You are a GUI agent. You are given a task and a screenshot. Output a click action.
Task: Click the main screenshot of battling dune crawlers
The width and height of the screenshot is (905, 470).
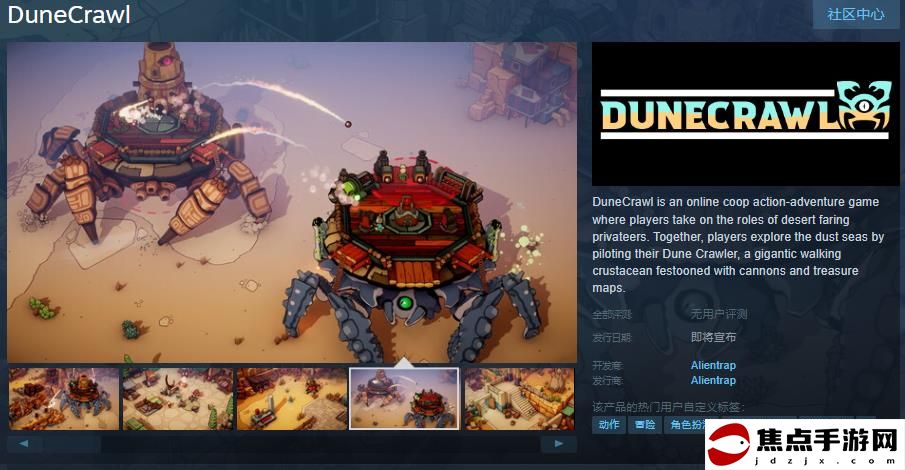pyautogui.click(x=292, y=202)
